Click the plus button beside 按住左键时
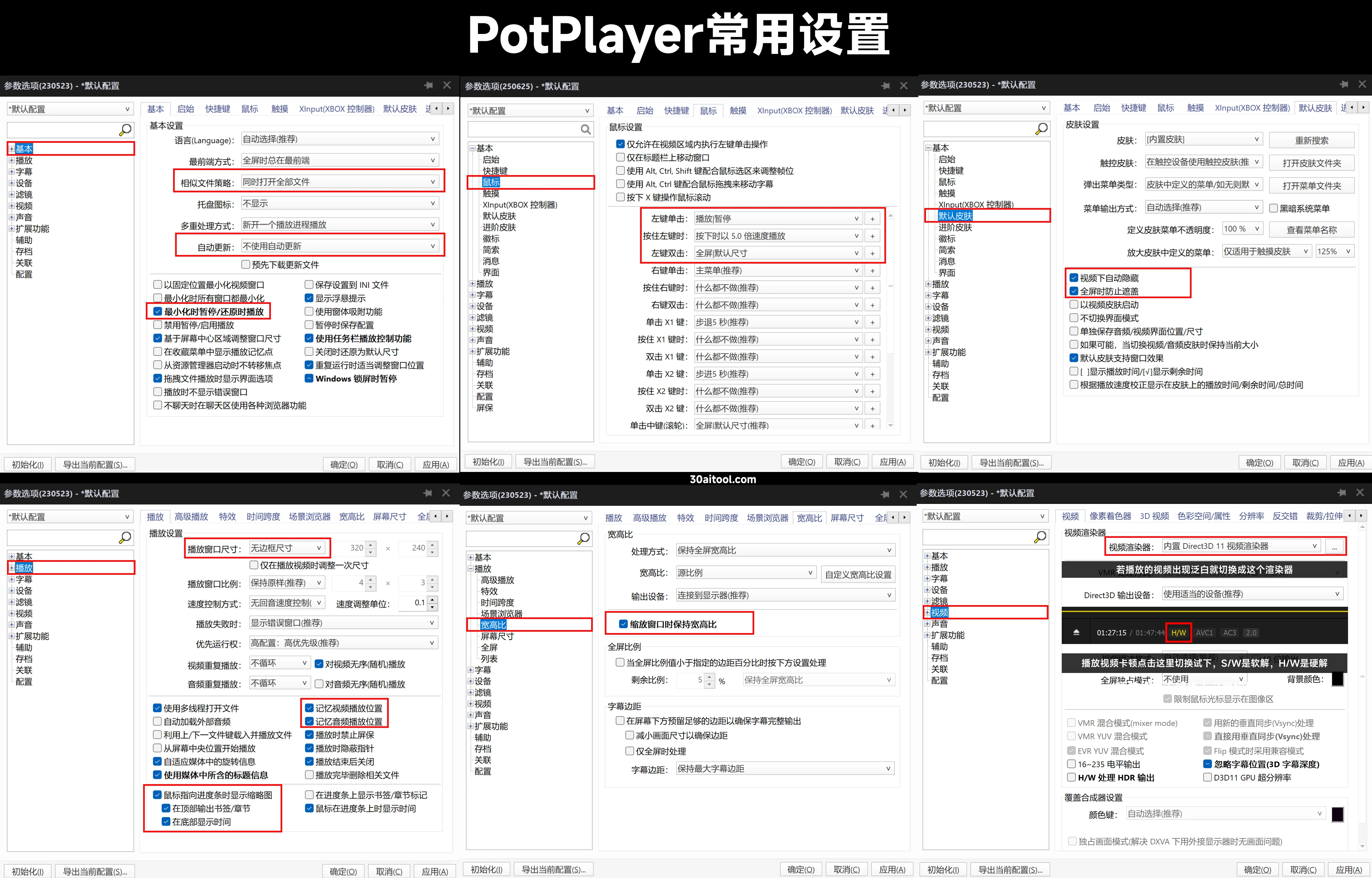This screenshot has width=1372, height=878. point(872,236)
